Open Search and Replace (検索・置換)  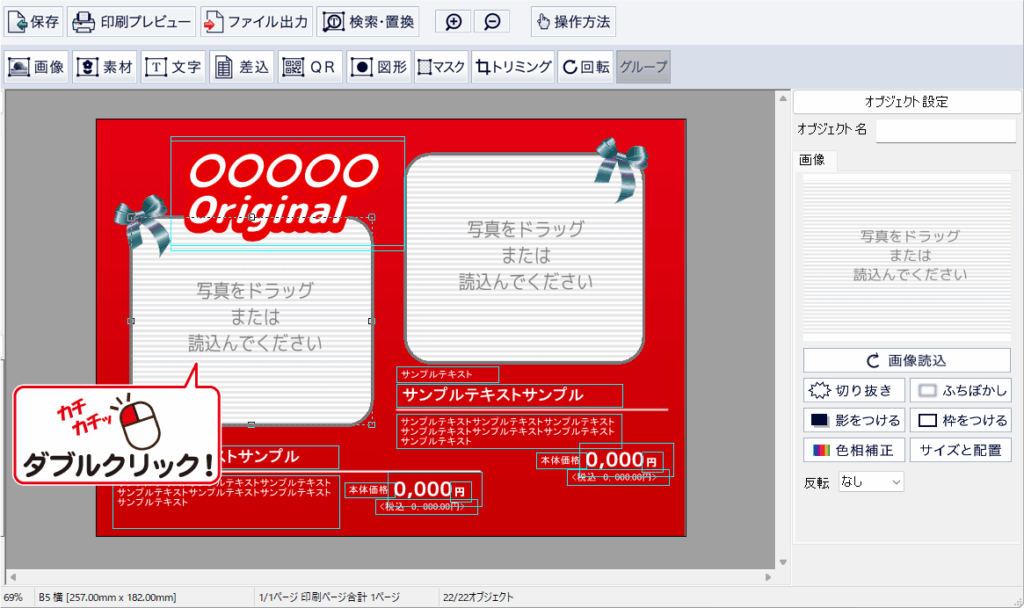368,21
